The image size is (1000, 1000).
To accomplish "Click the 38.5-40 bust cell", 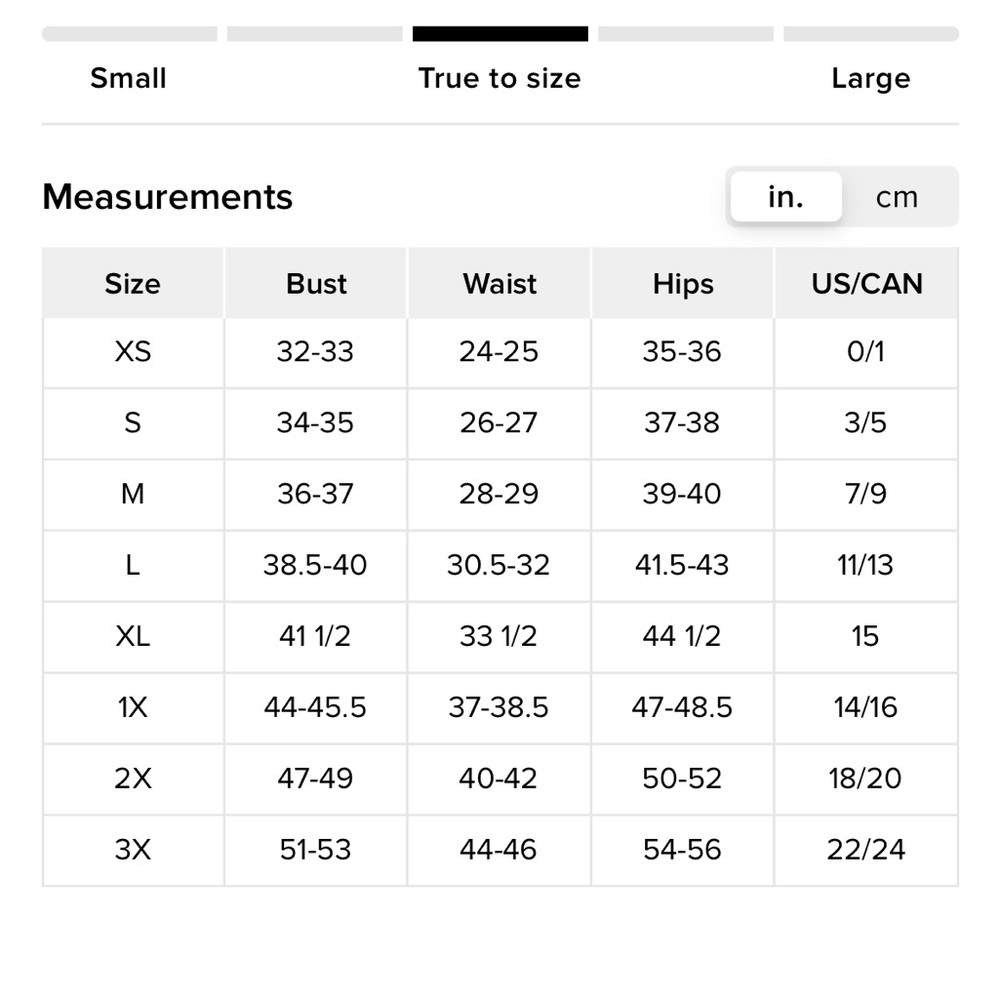I will [x=316, y=565].
